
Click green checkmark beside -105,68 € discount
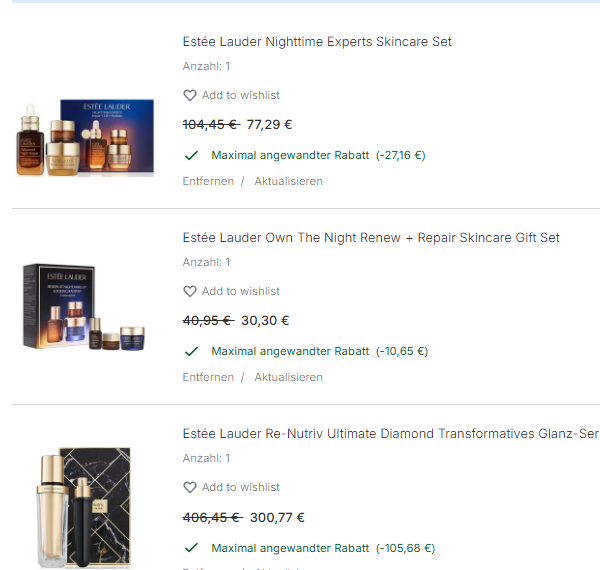tap(191, 548)
